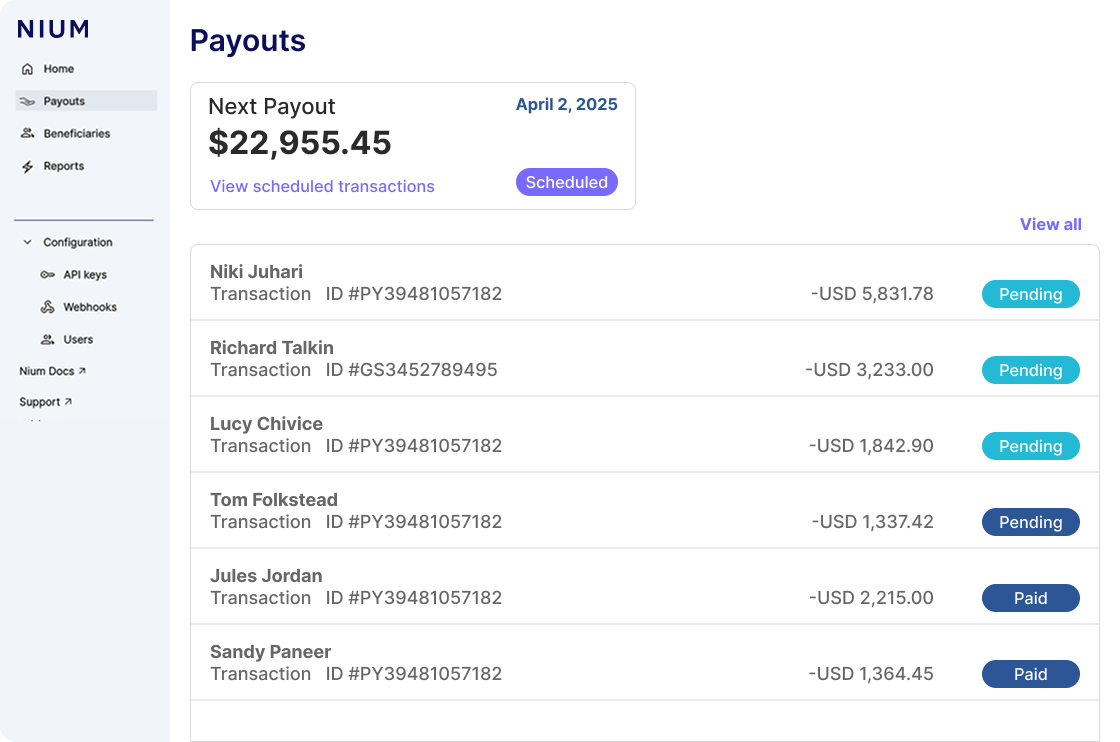Screen dimensions: 1120x742
Task: Click the external-link arrow next to Support
Action: (66, 401)
